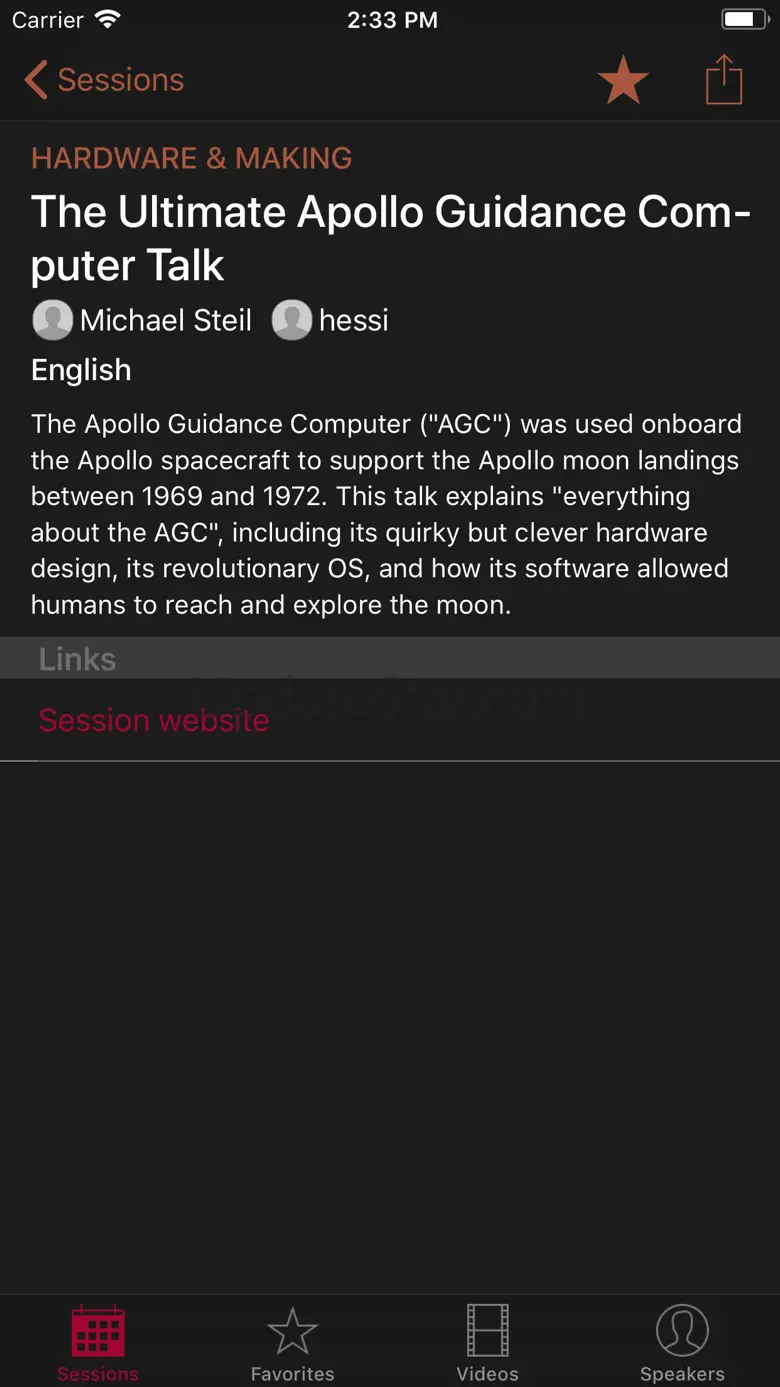Switch to the Favorites tab
780x1387 pixels.
pyautogui.click(x=293, y=1343)
